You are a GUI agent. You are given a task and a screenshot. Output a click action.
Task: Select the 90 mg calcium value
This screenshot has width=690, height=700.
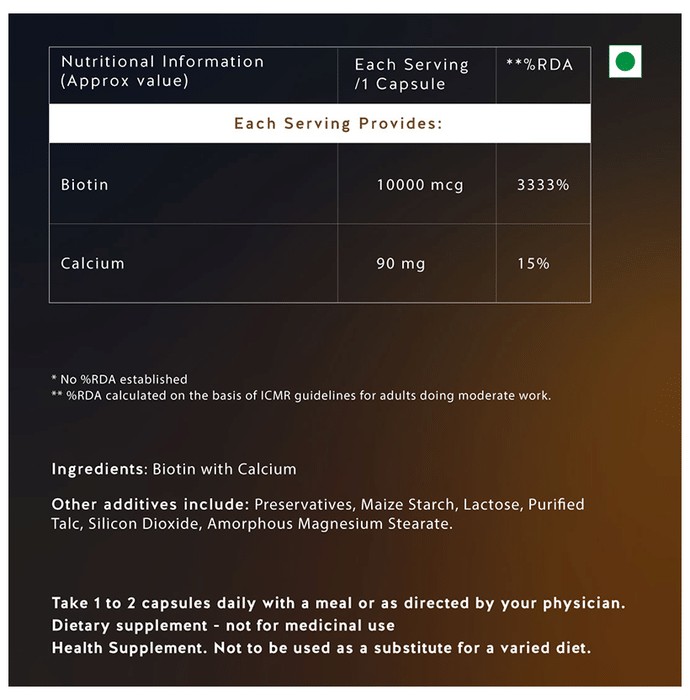[x=400, y=263]
